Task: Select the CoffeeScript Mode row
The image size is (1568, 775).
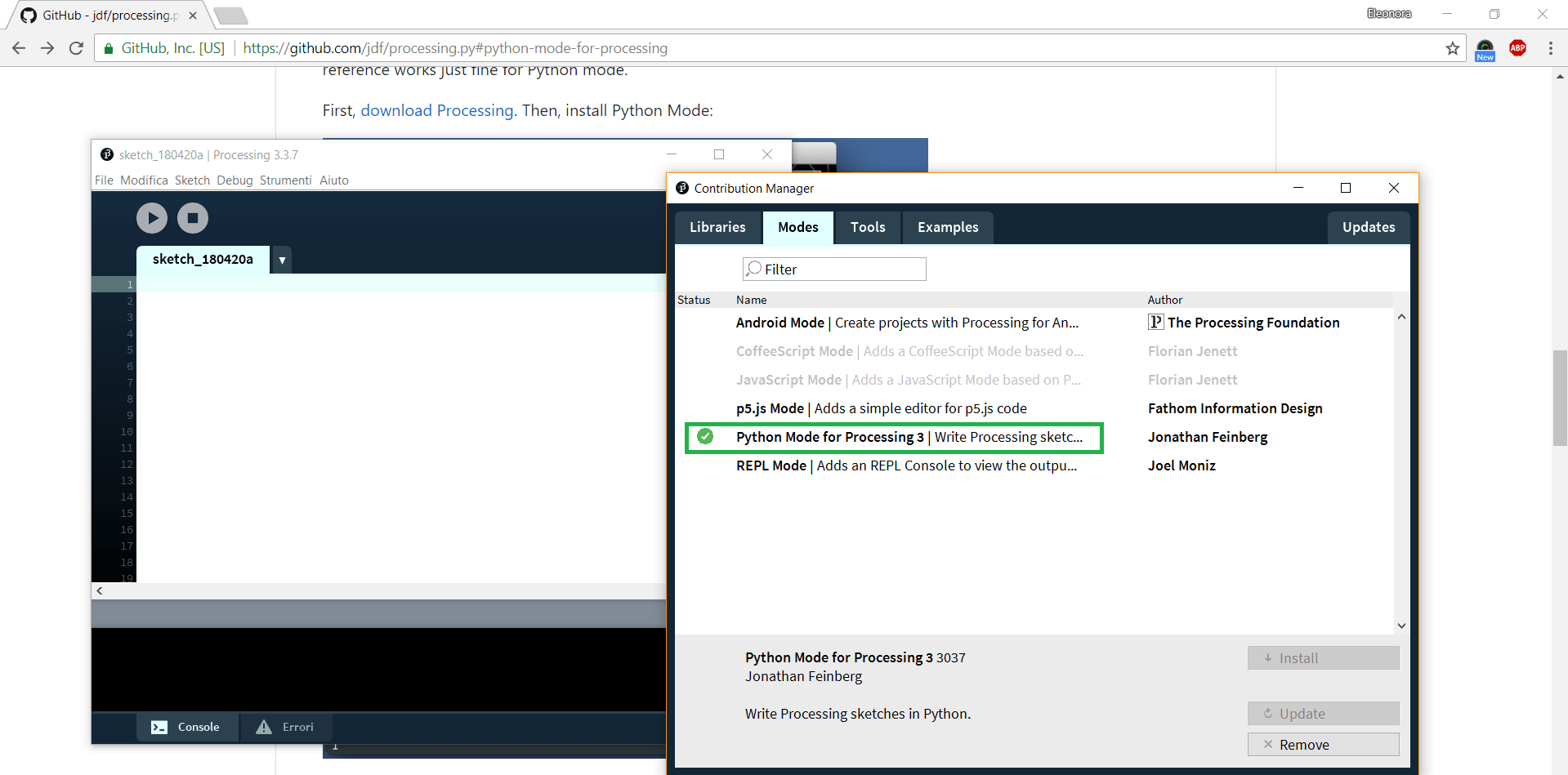Action: (x=1035, y=351)
